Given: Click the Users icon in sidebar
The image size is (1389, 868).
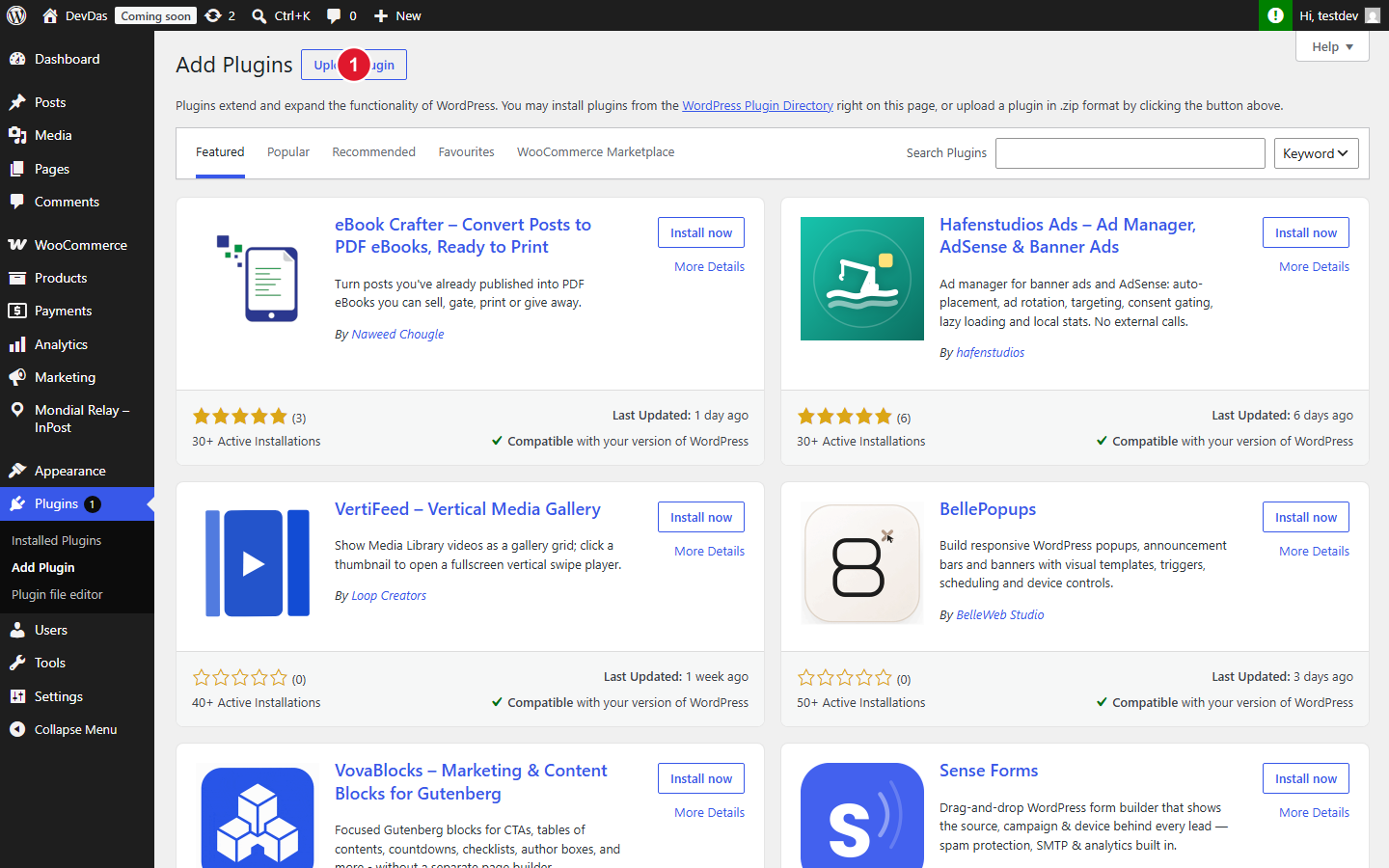Looking at the screenshot, I should pyautogui.click(x=17, y=630).
